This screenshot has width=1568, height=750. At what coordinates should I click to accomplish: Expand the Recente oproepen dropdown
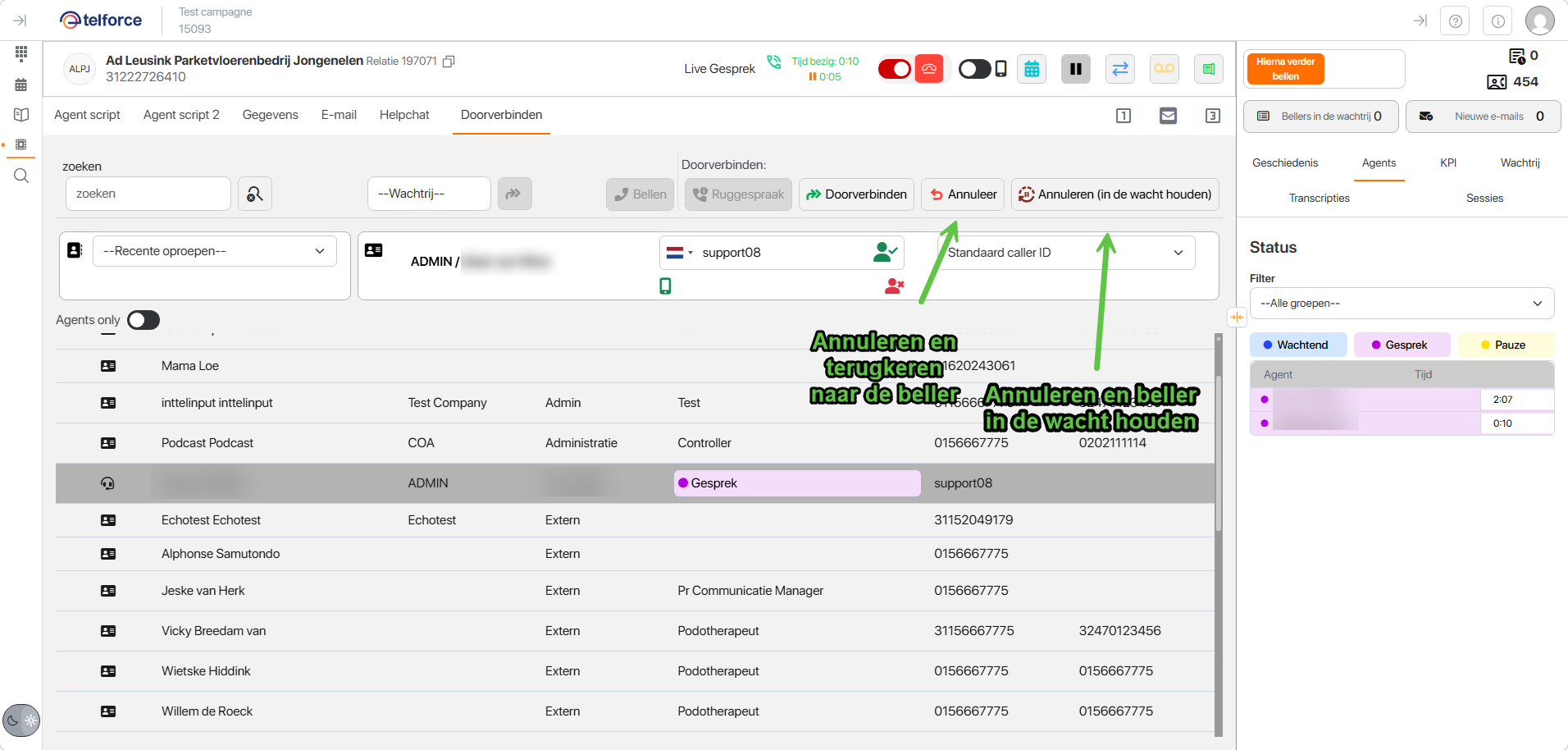pos(215,251)
